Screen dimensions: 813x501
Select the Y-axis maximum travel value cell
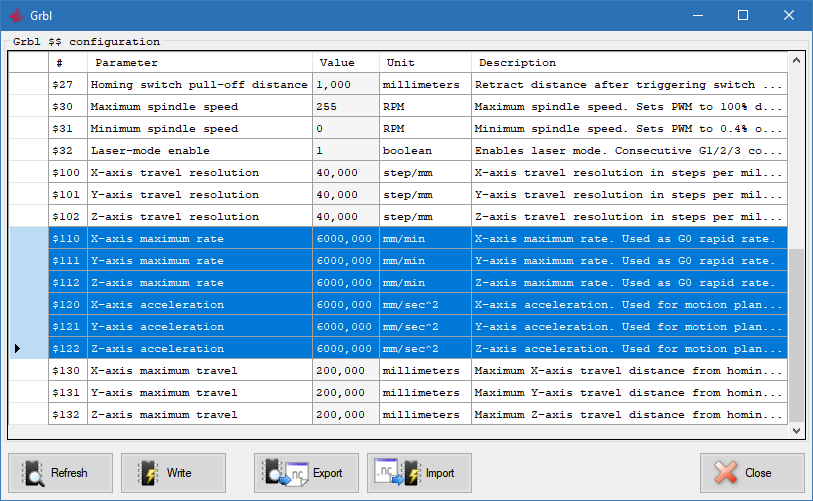346,393
